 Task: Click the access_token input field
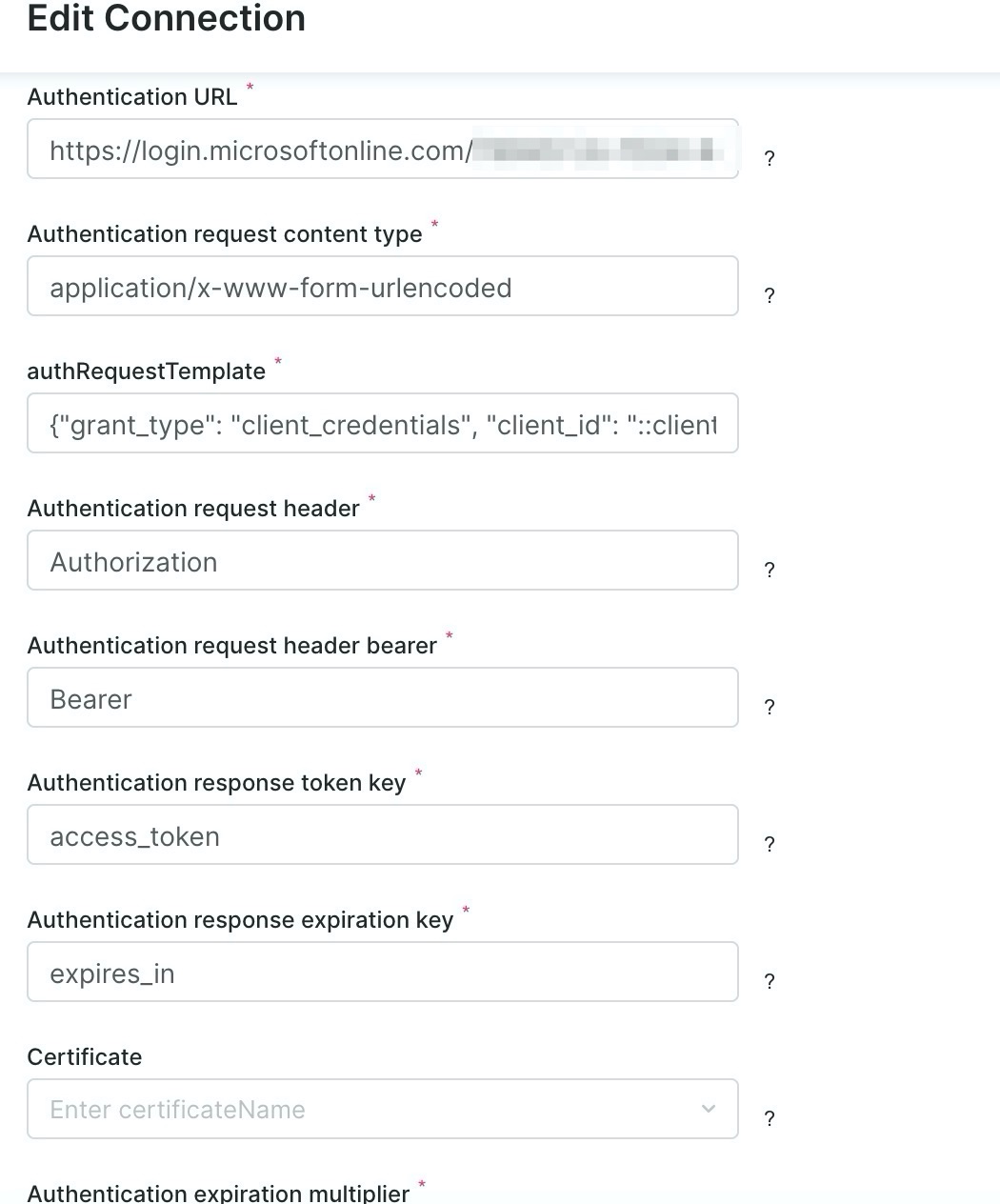coord(381,836)
